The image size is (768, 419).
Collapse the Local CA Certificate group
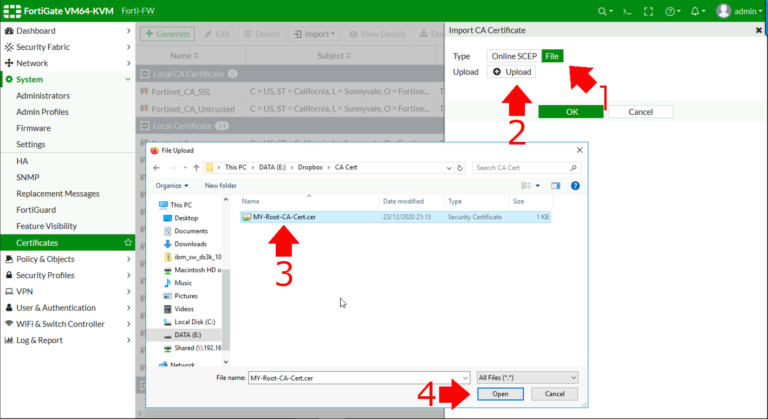click(x=145, y=74)
